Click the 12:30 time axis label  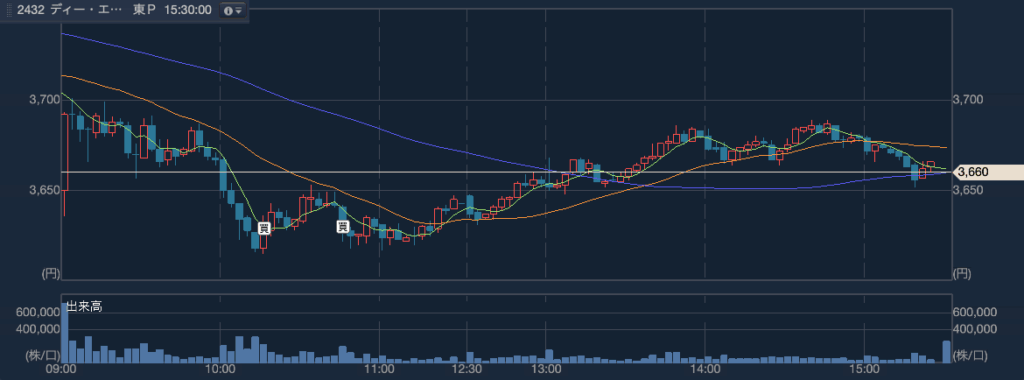coord(467,370)
